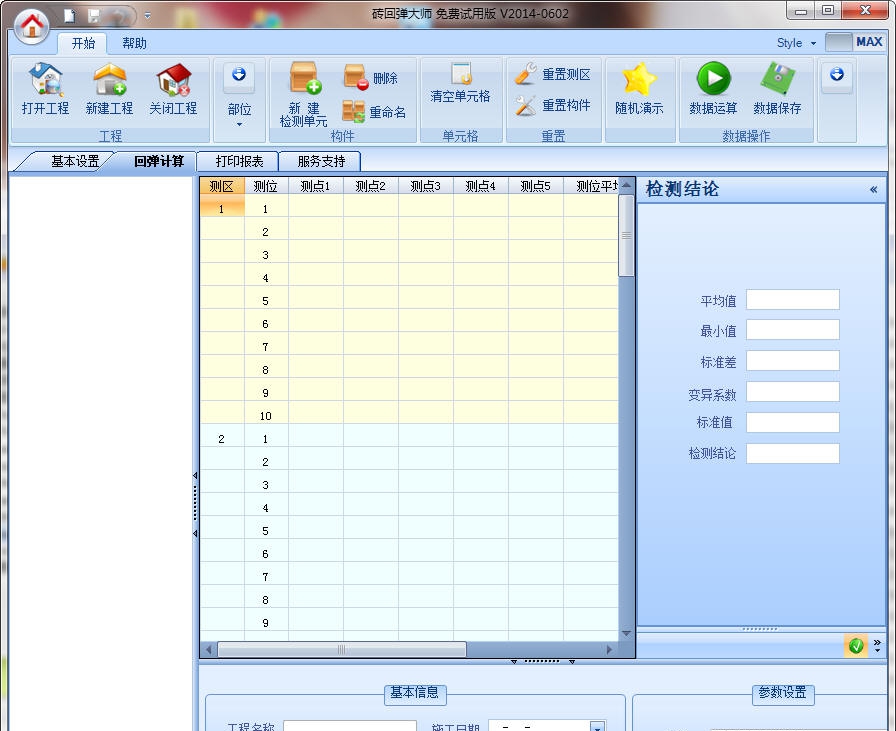The width and height of the screenshot is (896, 731).
Task: Click the horizontal scrollbar left arrow
Action: click(x=209, y=649)
